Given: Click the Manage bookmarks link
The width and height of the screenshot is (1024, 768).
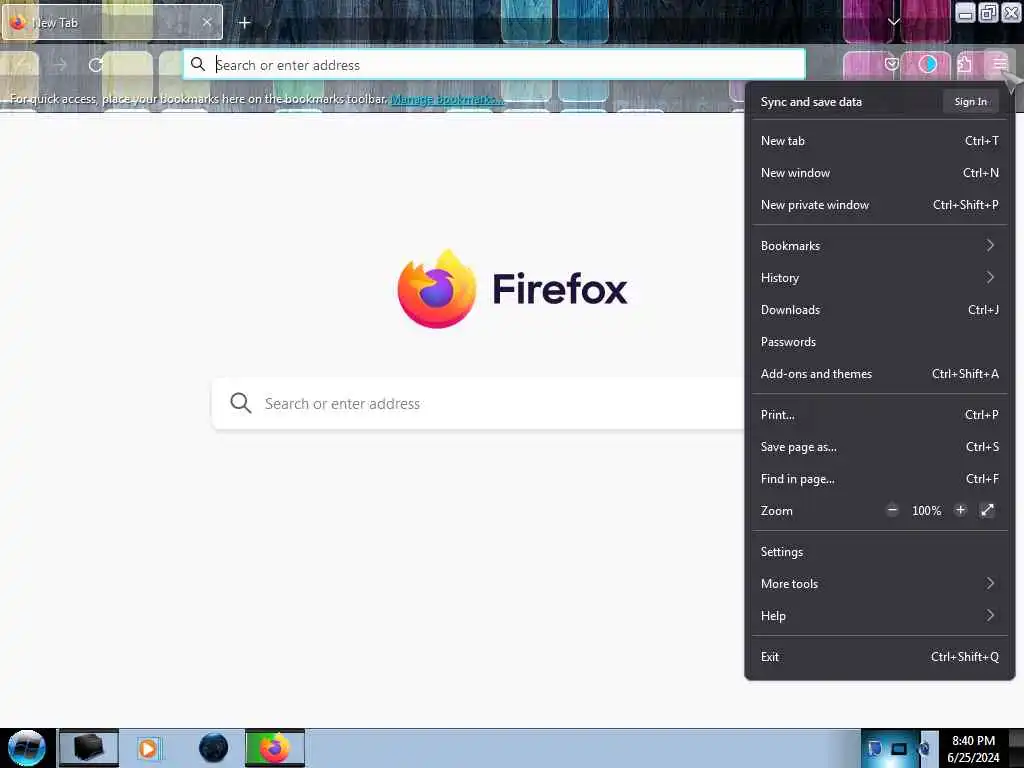Looking at the screenshot, I should 447,99.
